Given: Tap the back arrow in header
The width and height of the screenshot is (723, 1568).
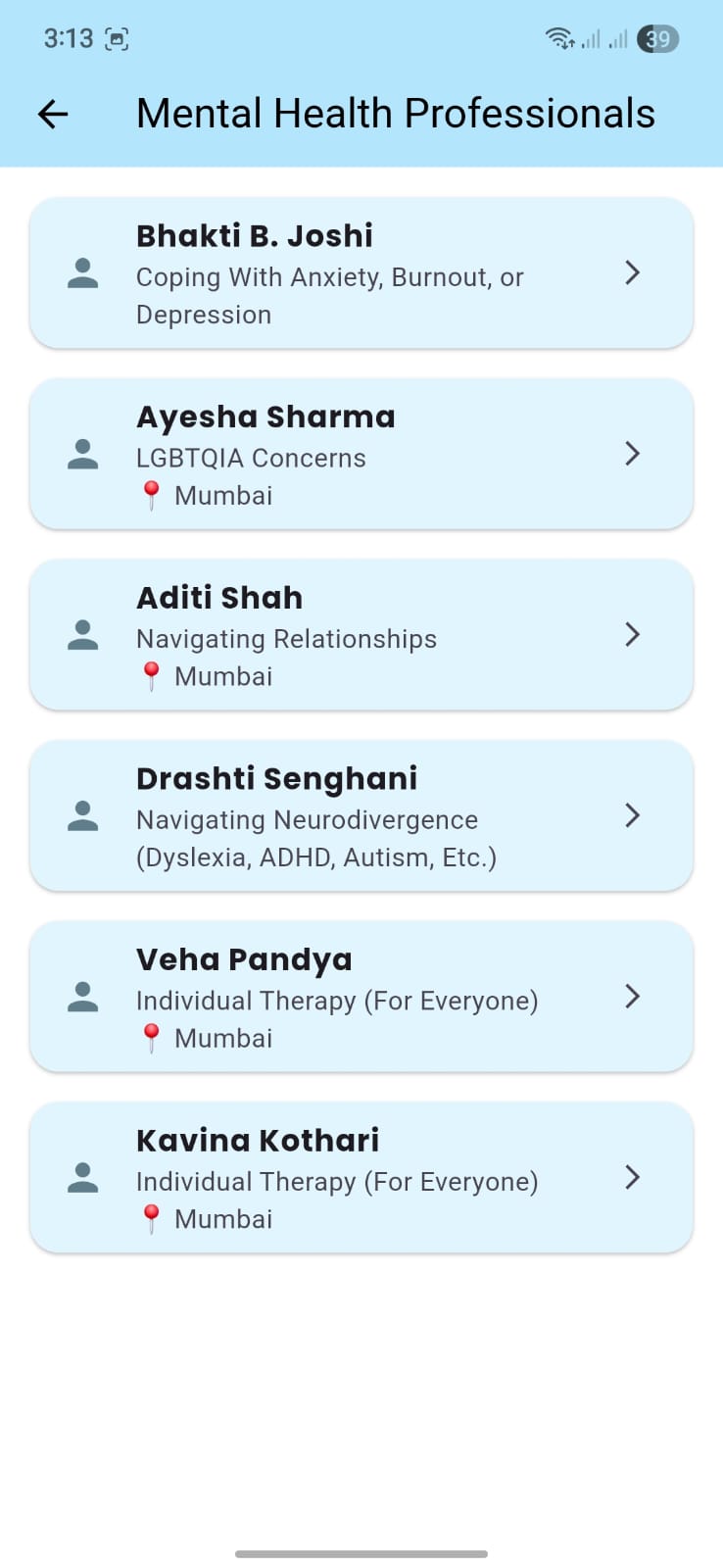Looking at the screenshot, I should pyautogui.click(x=53, y=115).
